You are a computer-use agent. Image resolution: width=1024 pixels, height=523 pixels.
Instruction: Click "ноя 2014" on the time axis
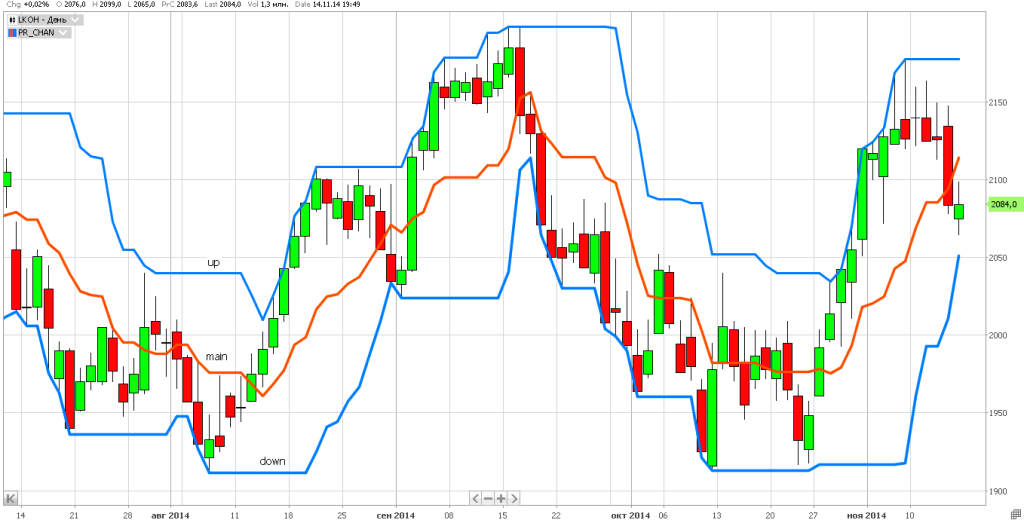pos(865,515)
